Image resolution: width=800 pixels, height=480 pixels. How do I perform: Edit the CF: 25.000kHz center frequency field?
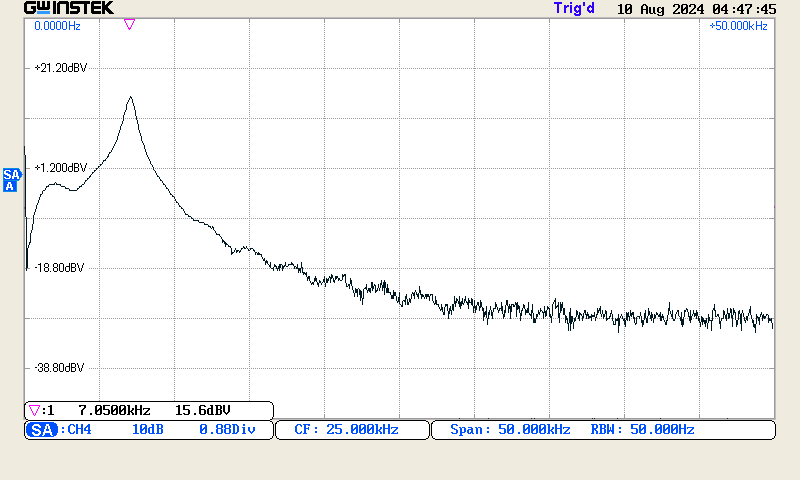(346, 430)
